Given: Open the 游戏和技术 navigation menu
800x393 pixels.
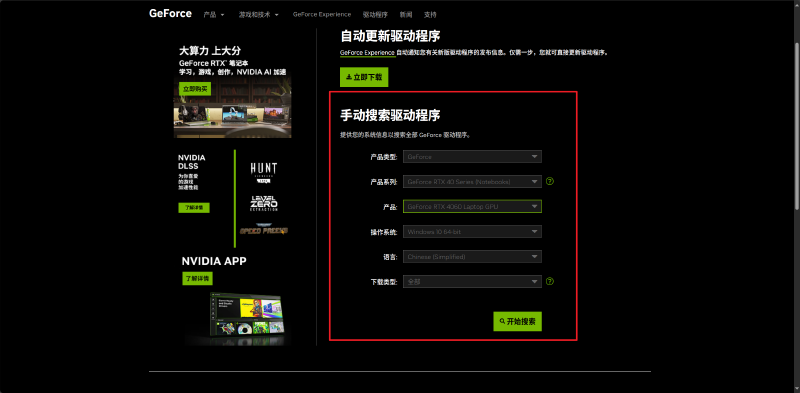Looking at the screenshot, I should pyautogui.click(x=259, y=15).
